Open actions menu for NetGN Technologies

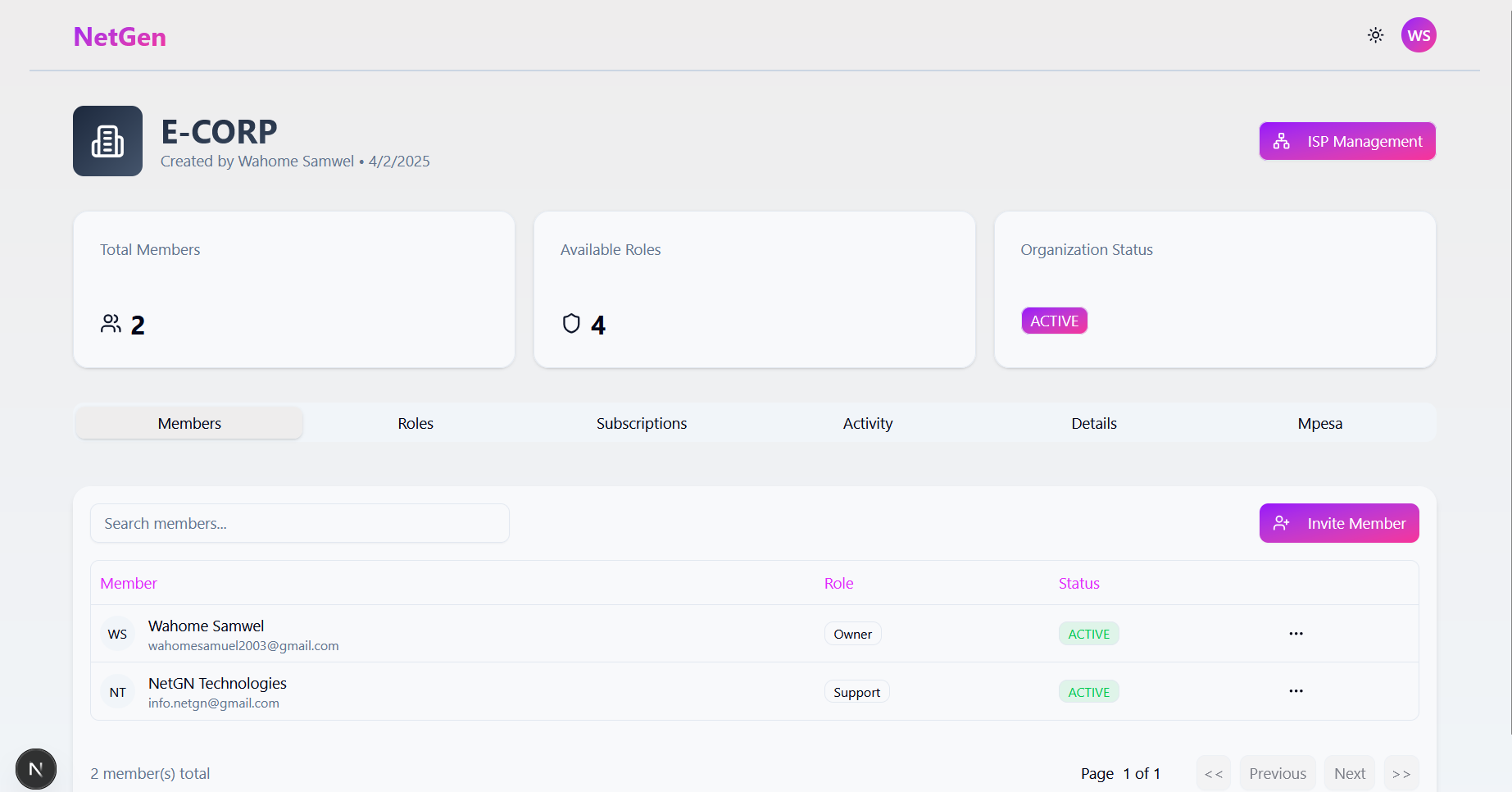(x=1296, y=691)
